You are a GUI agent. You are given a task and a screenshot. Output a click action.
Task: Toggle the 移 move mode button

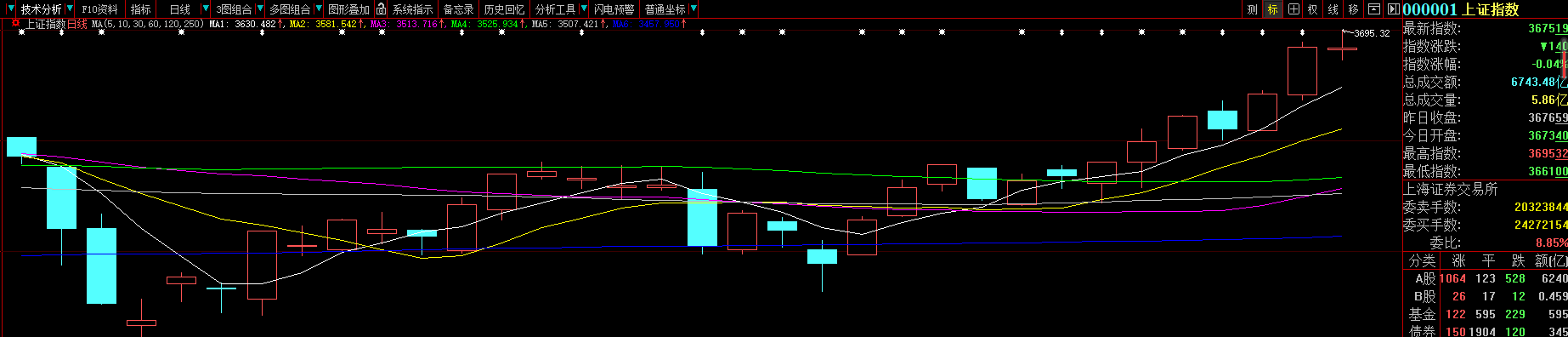[x=1354, y=9]
